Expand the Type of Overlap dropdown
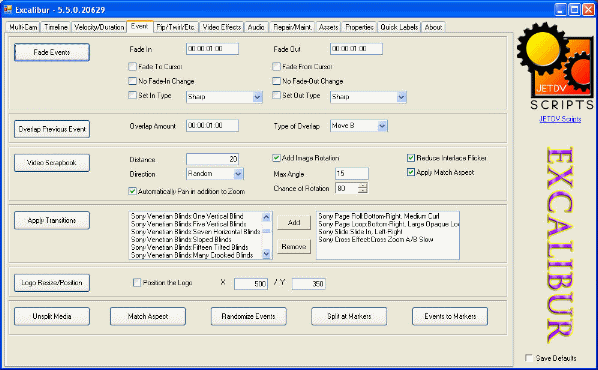598x370 pixels. point(382,126)
